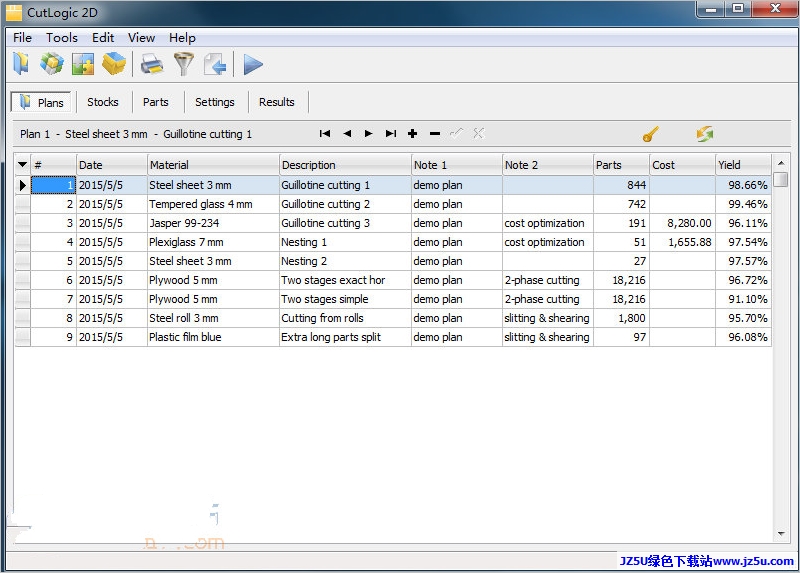Click the Print toolbar icon
Viewport: 800px width, 573px height.
[152, 64]
